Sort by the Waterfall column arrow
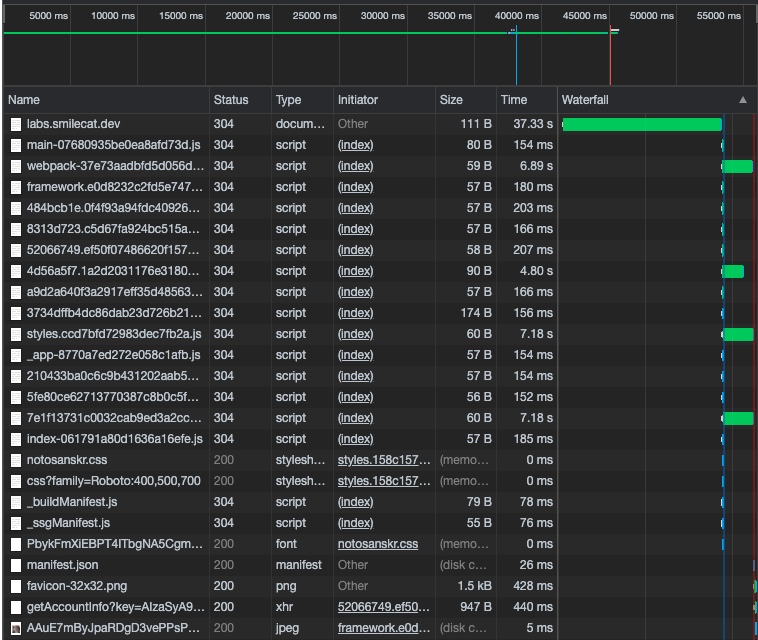758x640 pixels. click(x=742, y=100)
